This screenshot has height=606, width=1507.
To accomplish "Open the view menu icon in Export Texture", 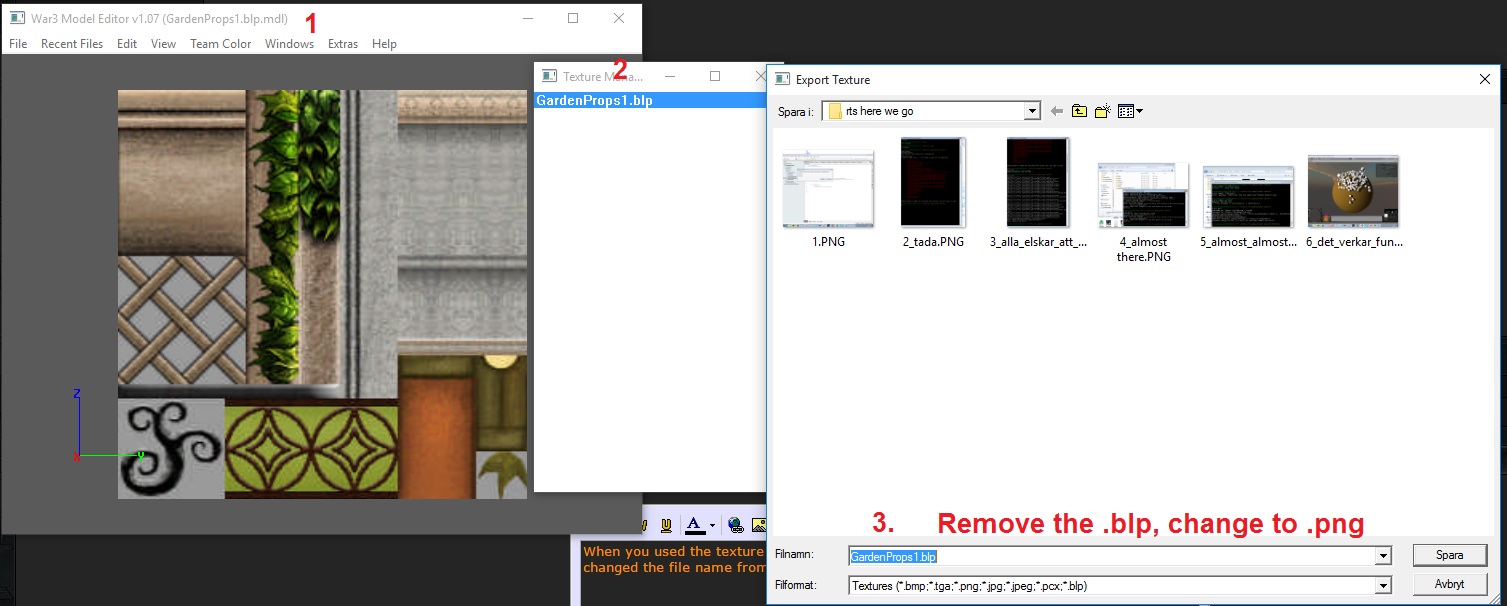I will pos(1130,111).
